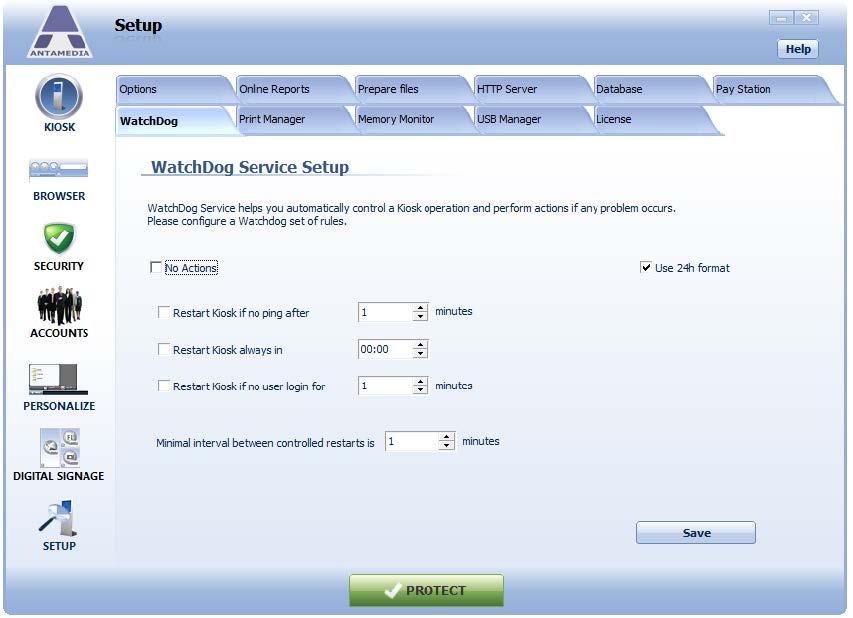Click the KIOSK sidebar label
The image size is (853, 618).
coord(59,127)
